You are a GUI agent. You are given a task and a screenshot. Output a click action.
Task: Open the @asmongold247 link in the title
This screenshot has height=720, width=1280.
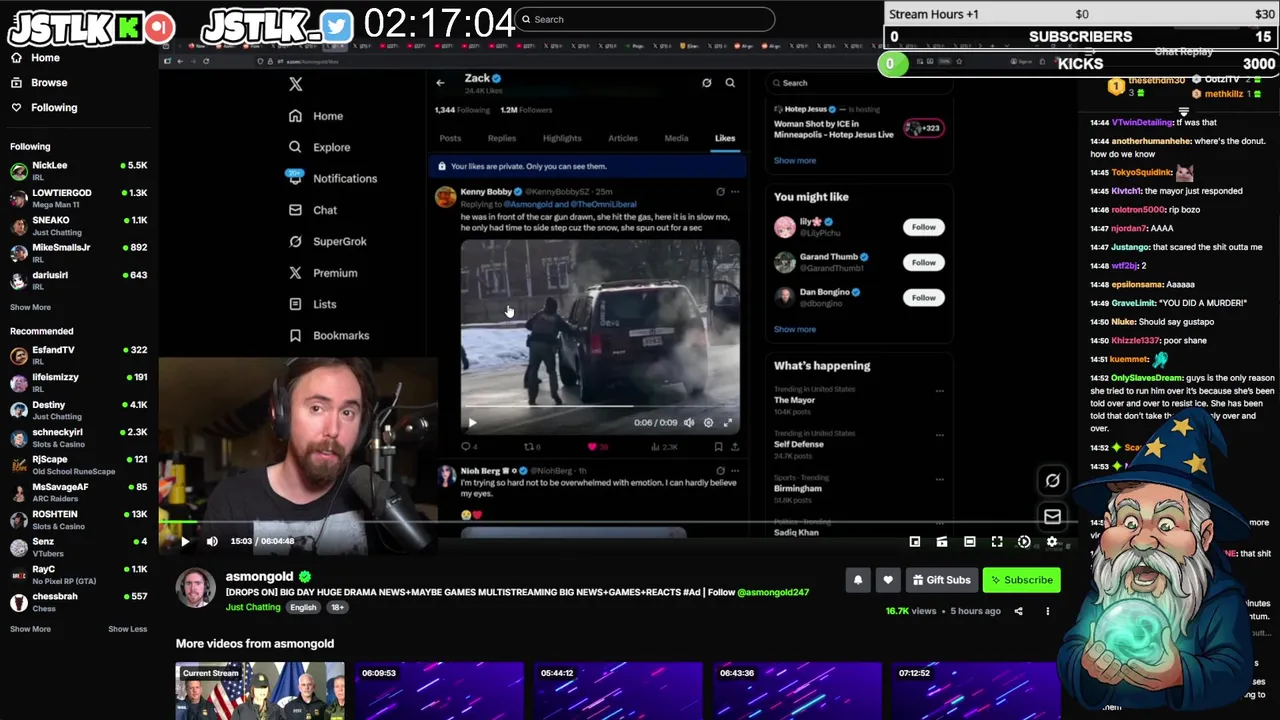[x=773, y=592]
